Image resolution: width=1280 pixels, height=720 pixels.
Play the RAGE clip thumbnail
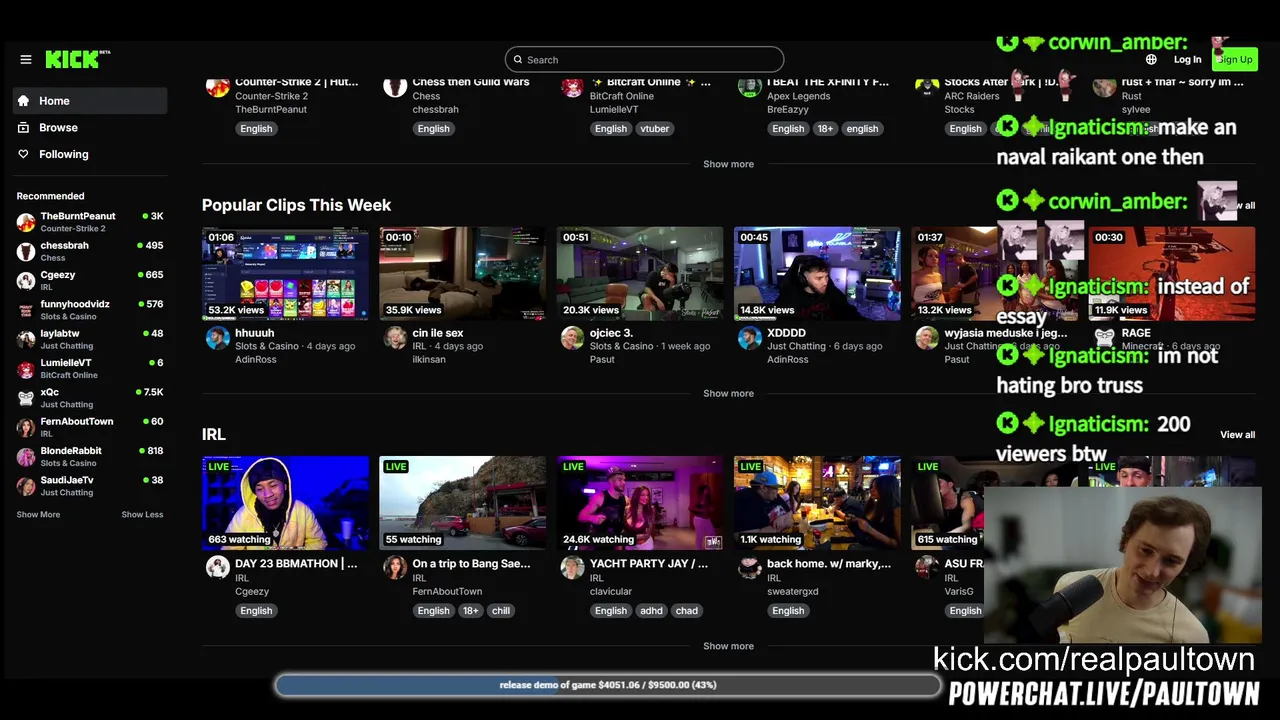(1171, 273)
